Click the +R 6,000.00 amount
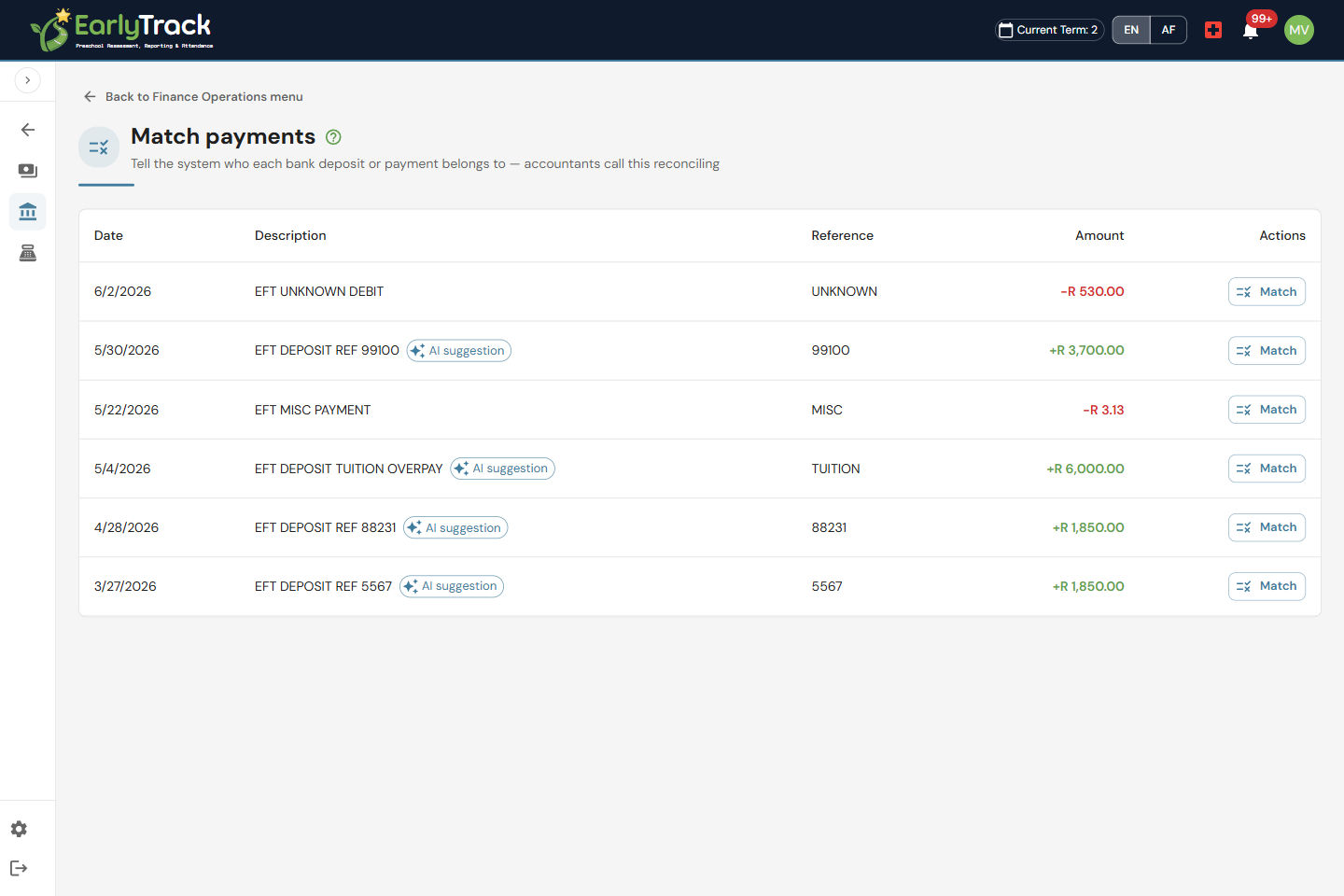The height and width of the screenshot is (896, 1344). point(1085,469)
